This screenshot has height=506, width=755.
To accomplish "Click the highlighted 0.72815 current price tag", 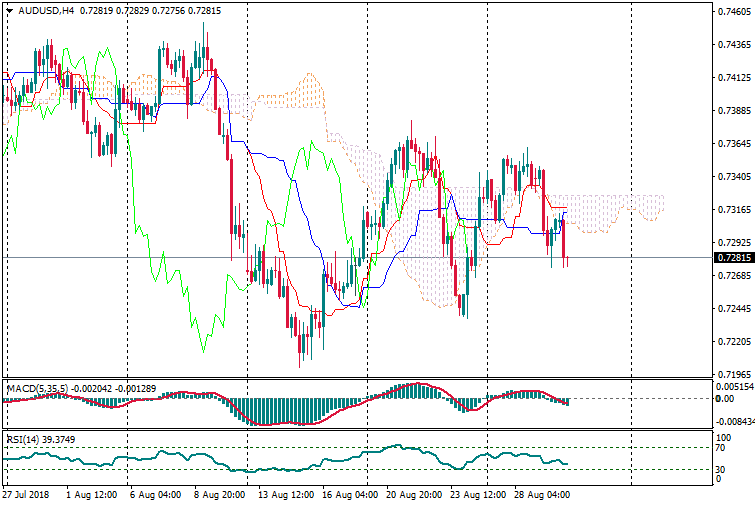I will click(x=734, y=258).
